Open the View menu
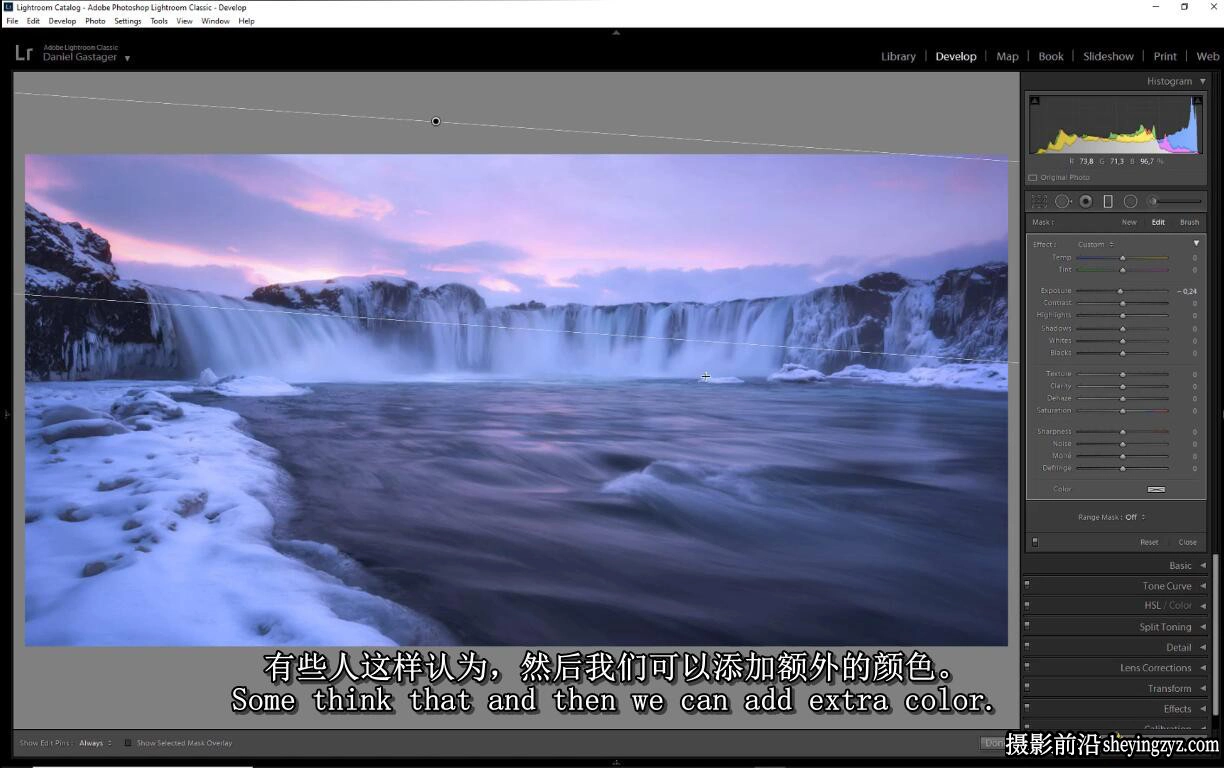 [x=184, y=21]
